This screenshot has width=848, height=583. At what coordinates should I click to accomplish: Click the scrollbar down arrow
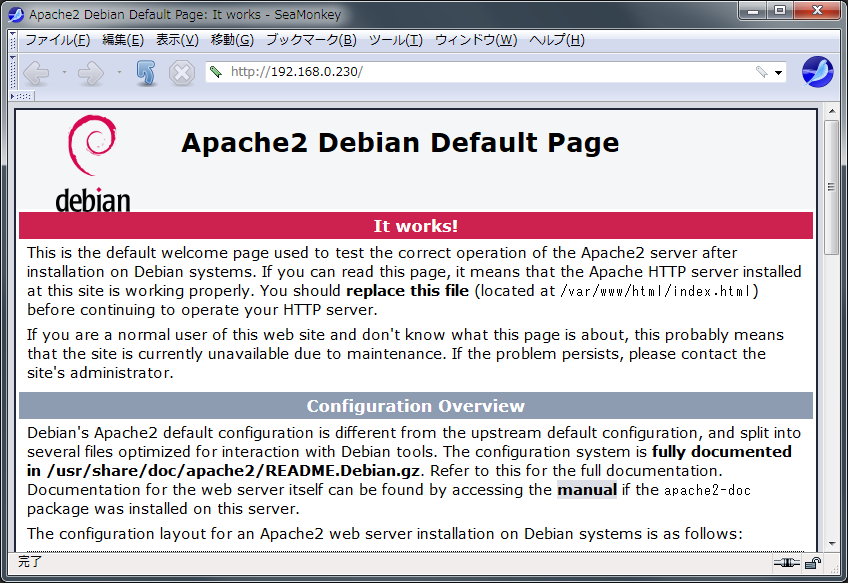click(831, 544)
